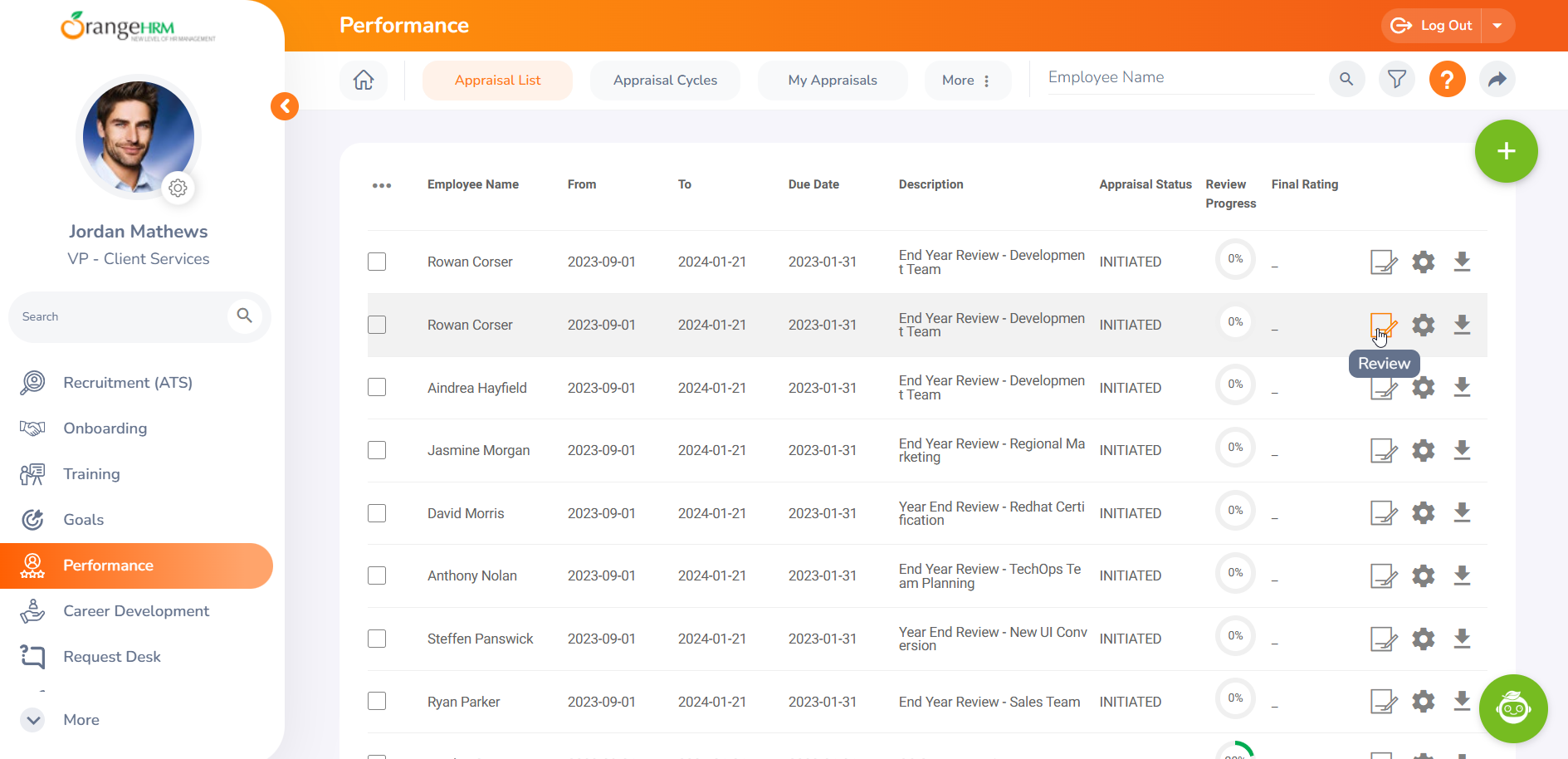Click the share arrow icon
The height and width of the screenshot is (759, 1568).
pos(1497,80)
